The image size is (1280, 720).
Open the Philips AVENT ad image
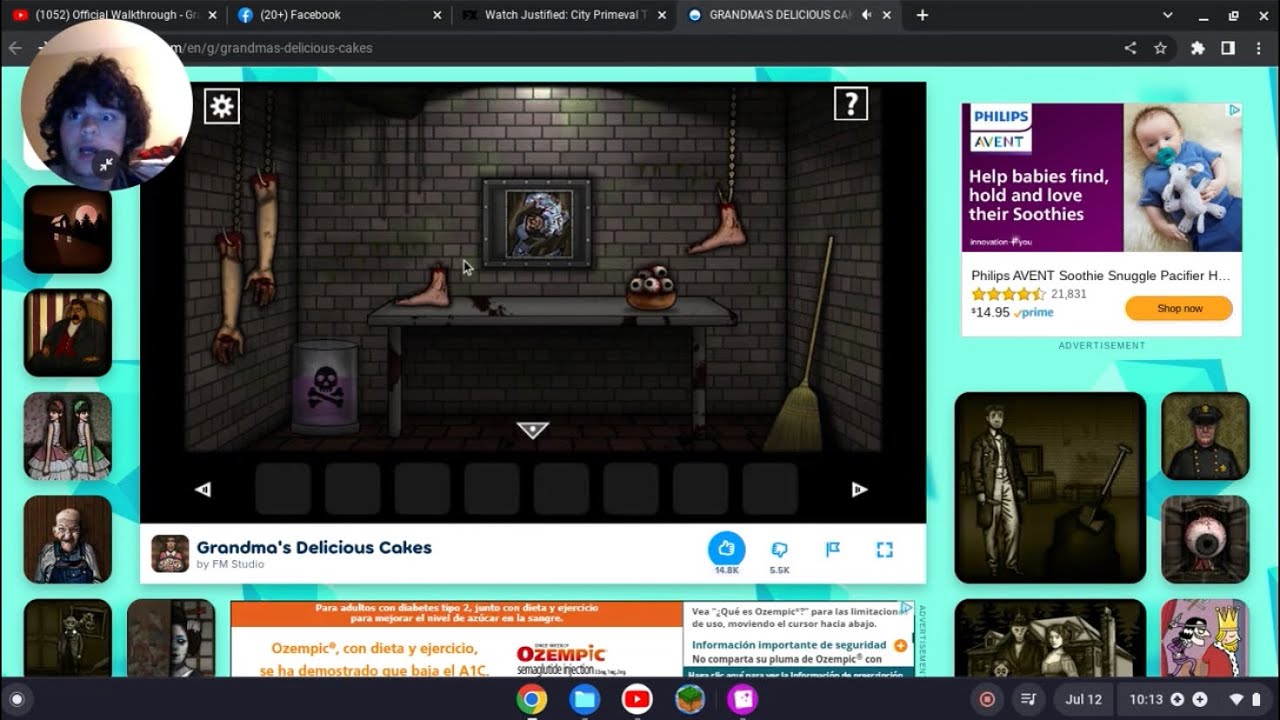click(x=1102, y=178)
